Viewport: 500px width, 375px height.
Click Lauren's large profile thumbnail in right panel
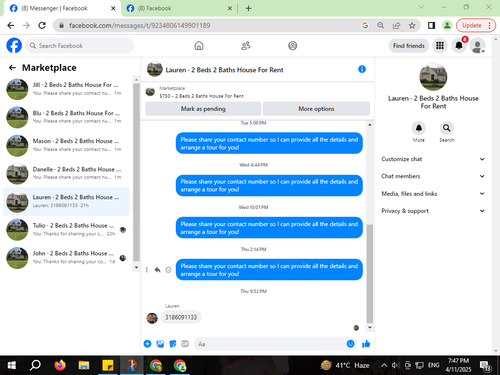(x=433, y=77)
